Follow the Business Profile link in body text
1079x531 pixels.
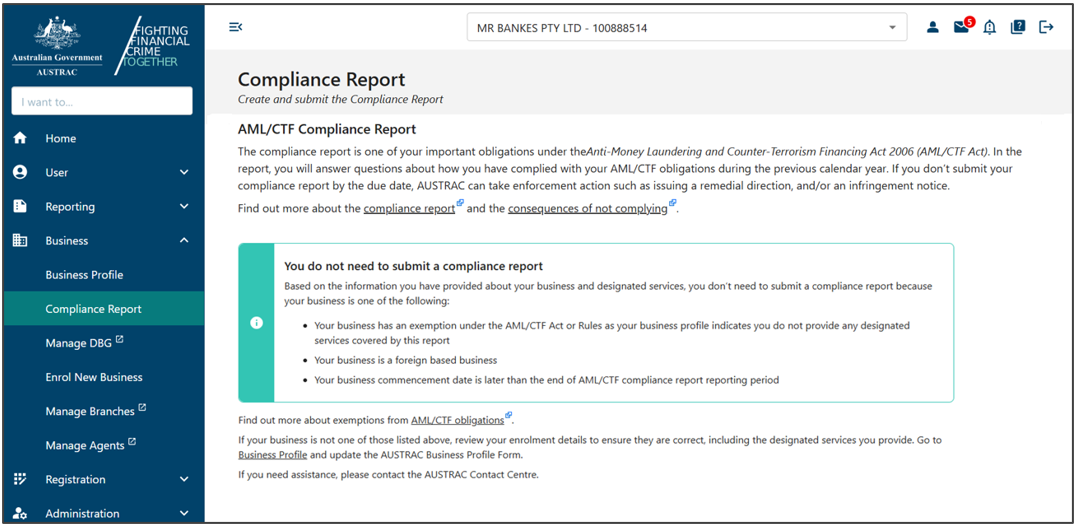coord(273,455)
